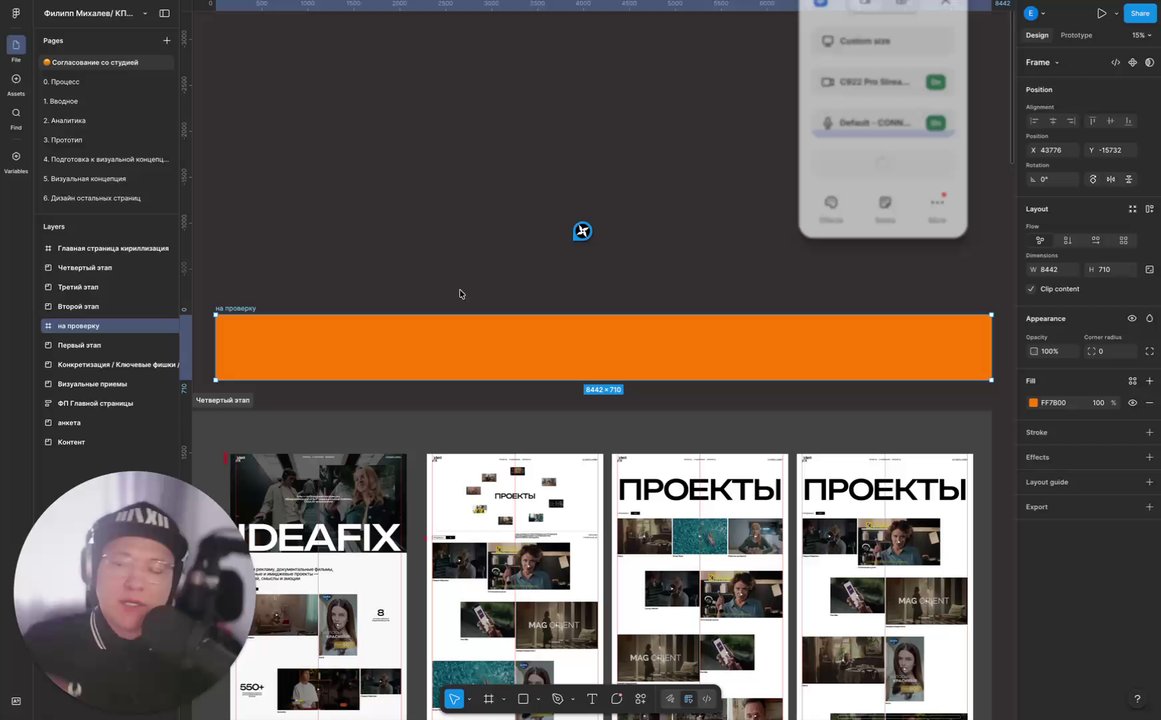
Task: Open zoom level 15% dropdown
Action: tap(1141, 35)
